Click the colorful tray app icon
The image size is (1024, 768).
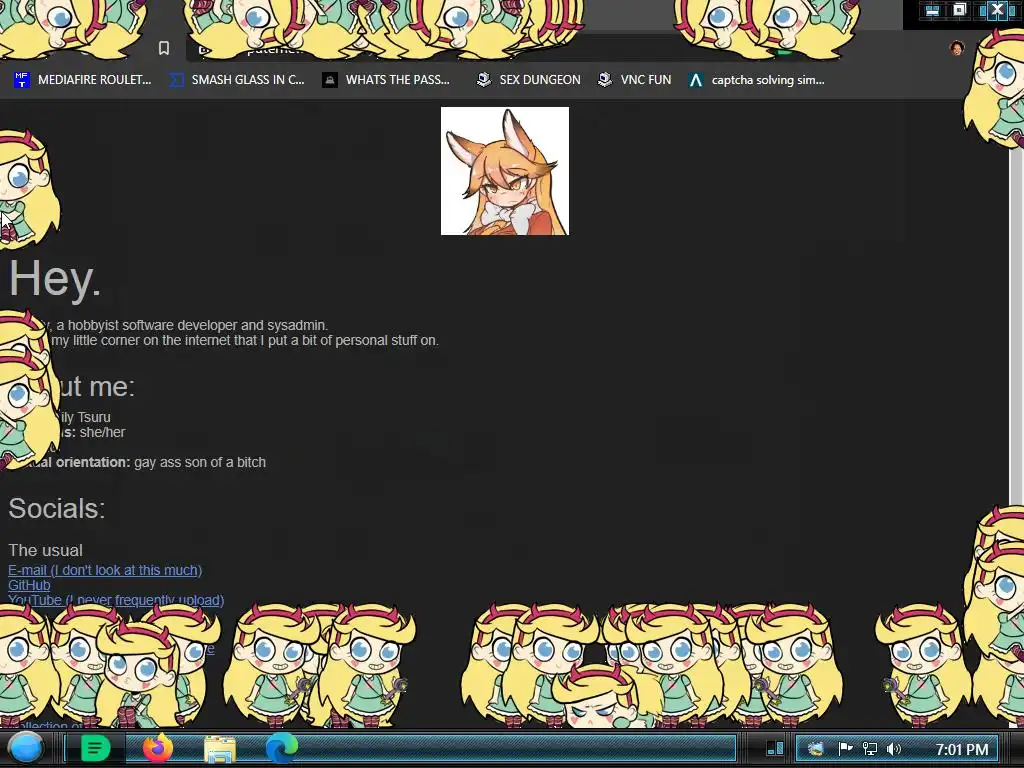(816, 749)
